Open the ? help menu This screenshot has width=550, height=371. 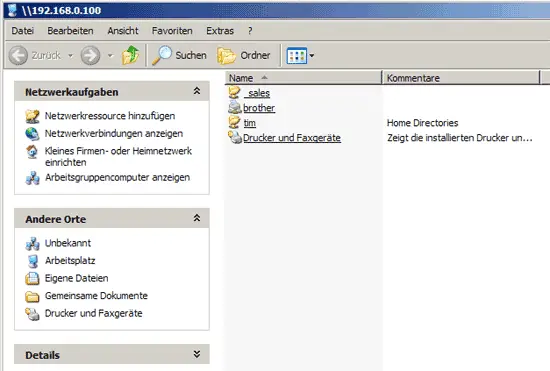250,31
